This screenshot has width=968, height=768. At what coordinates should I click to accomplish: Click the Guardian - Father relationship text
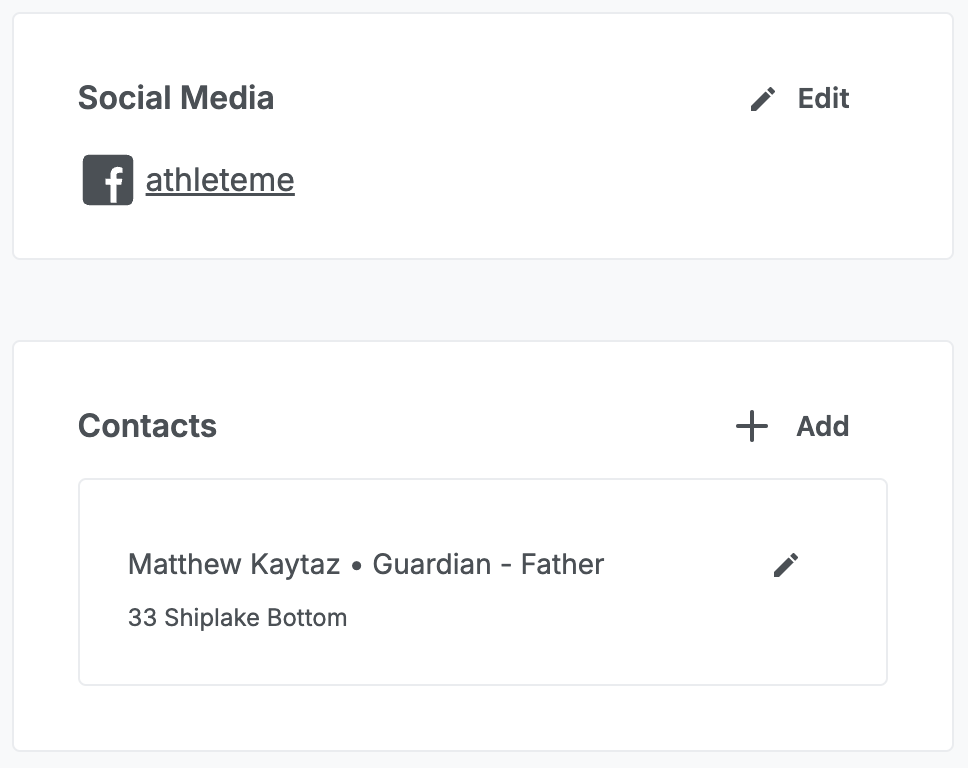click(x=488, y=564)
